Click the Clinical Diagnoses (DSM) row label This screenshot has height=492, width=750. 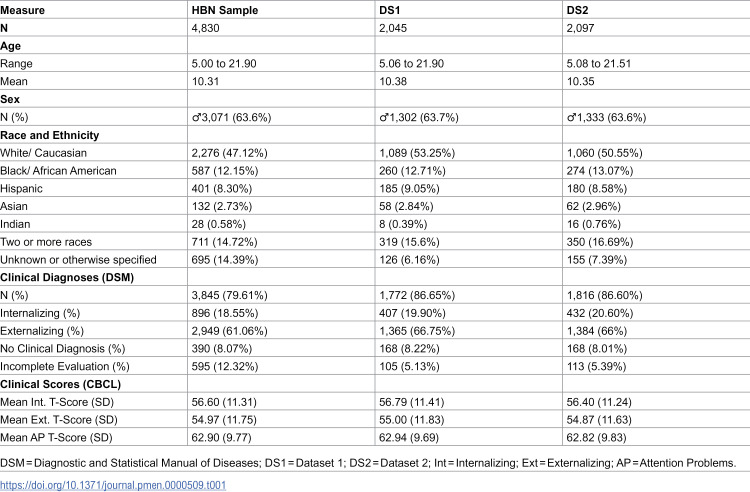point(67,277)
